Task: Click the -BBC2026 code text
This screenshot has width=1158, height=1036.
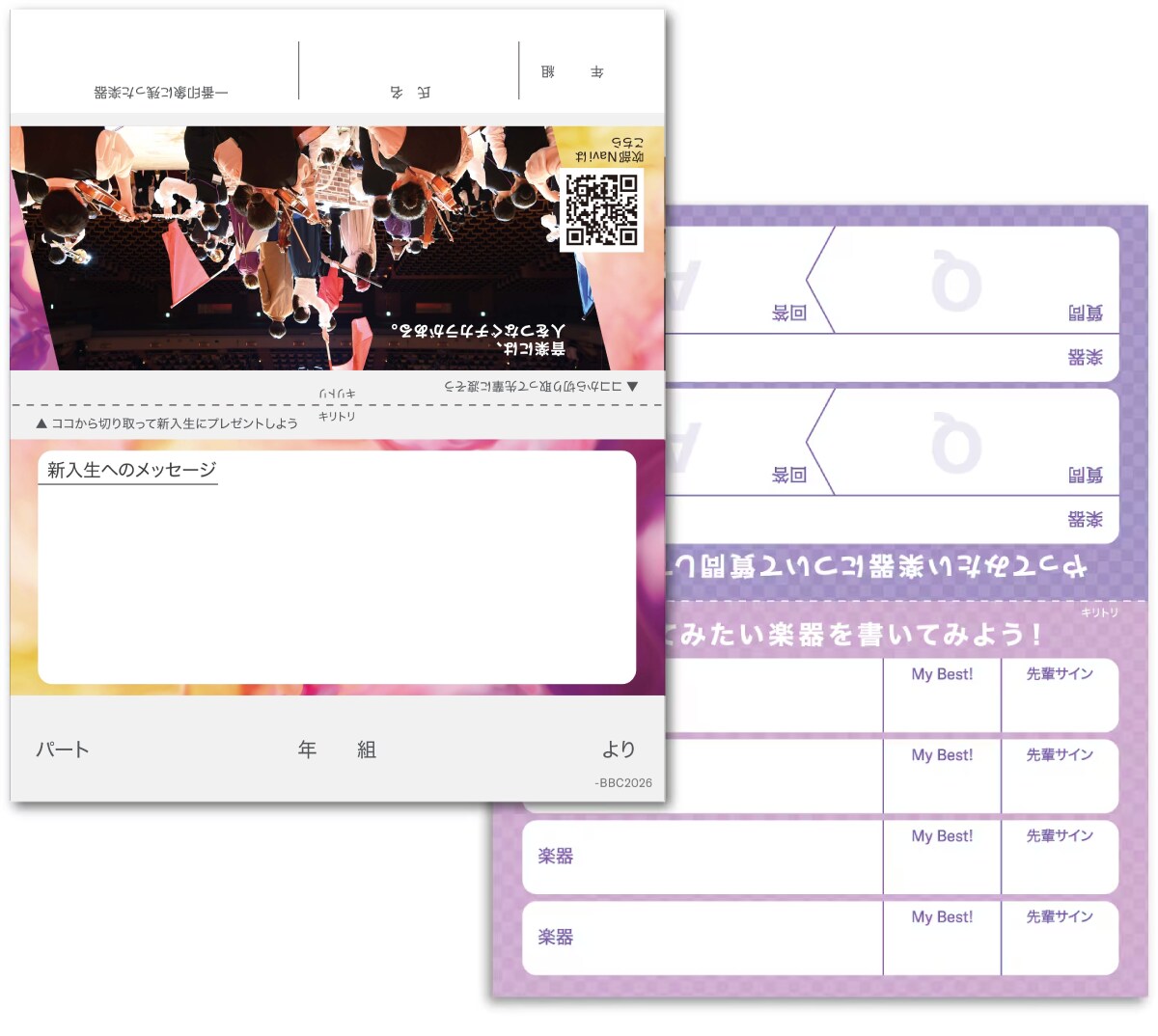Action: [623, 782]
